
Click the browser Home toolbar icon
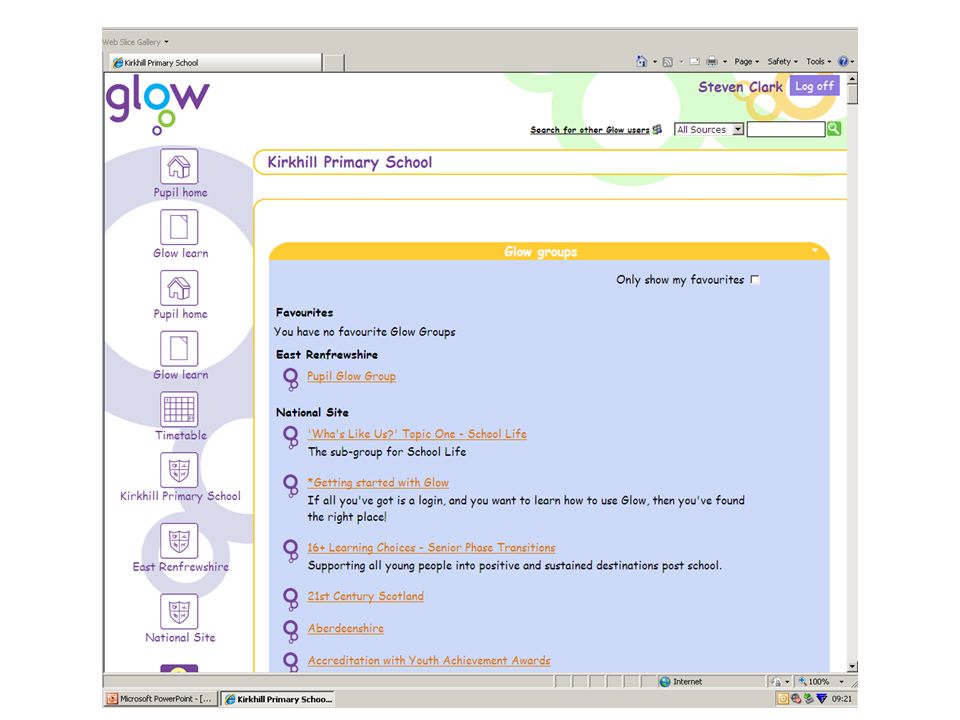(x=641, y=61)
